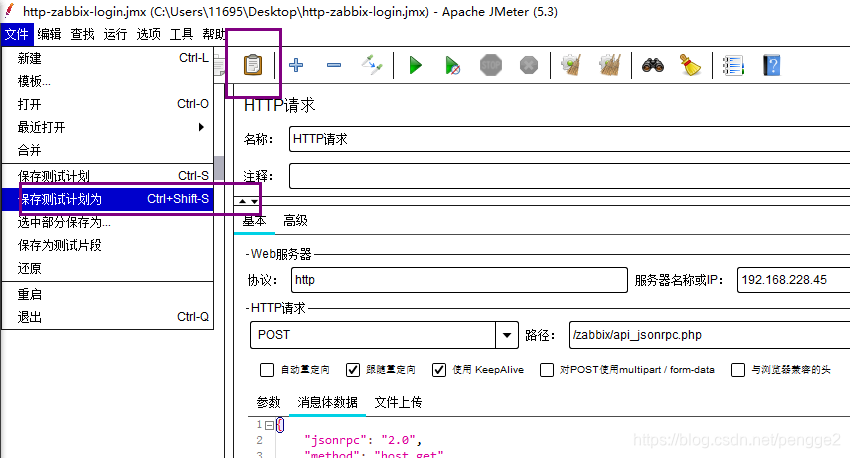Open the 运行 menu
This screenshot has width=850, height=458.
[x=115, y=34]
